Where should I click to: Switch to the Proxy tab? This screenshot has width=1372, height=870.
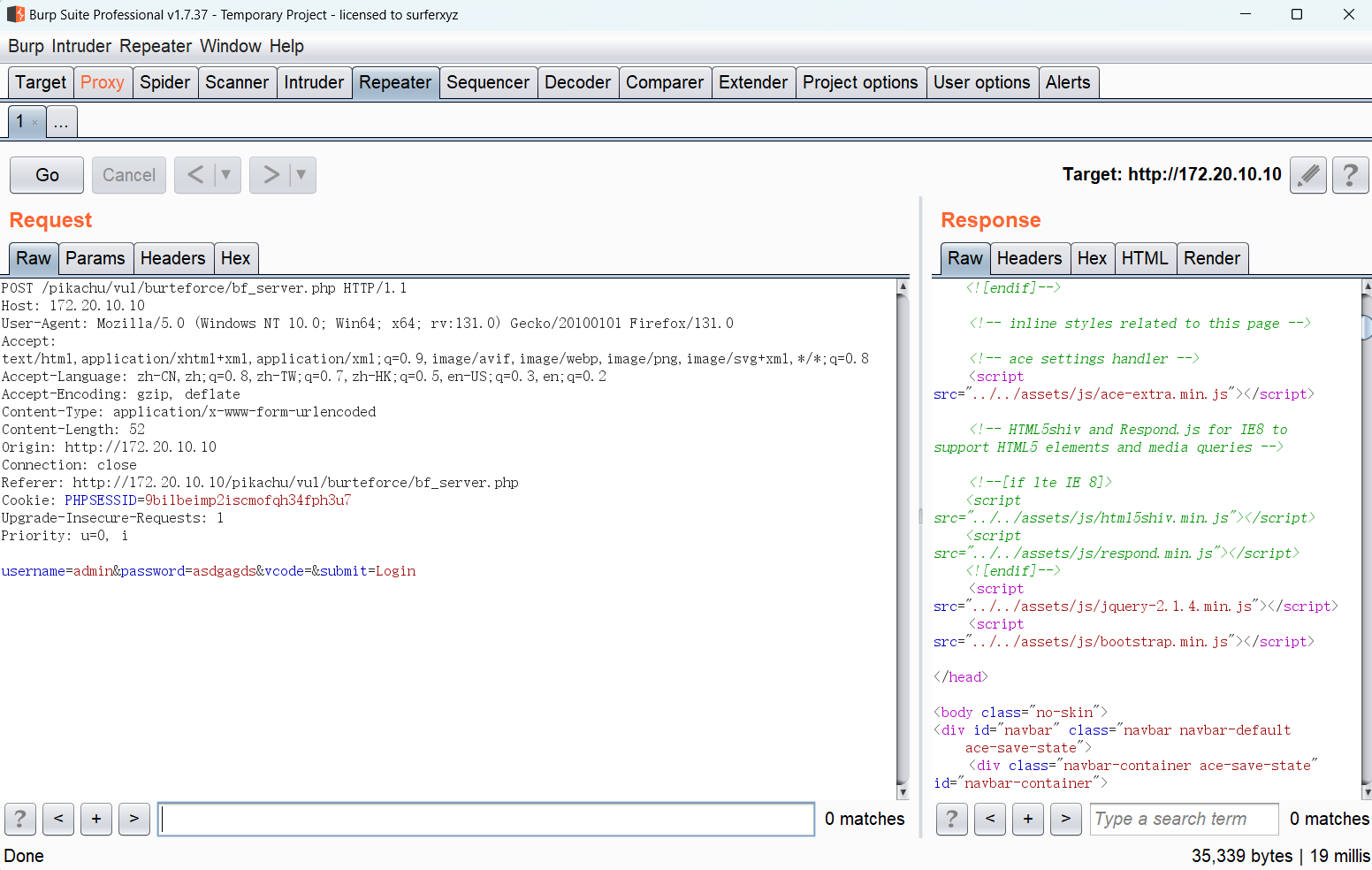click(103, 82)
